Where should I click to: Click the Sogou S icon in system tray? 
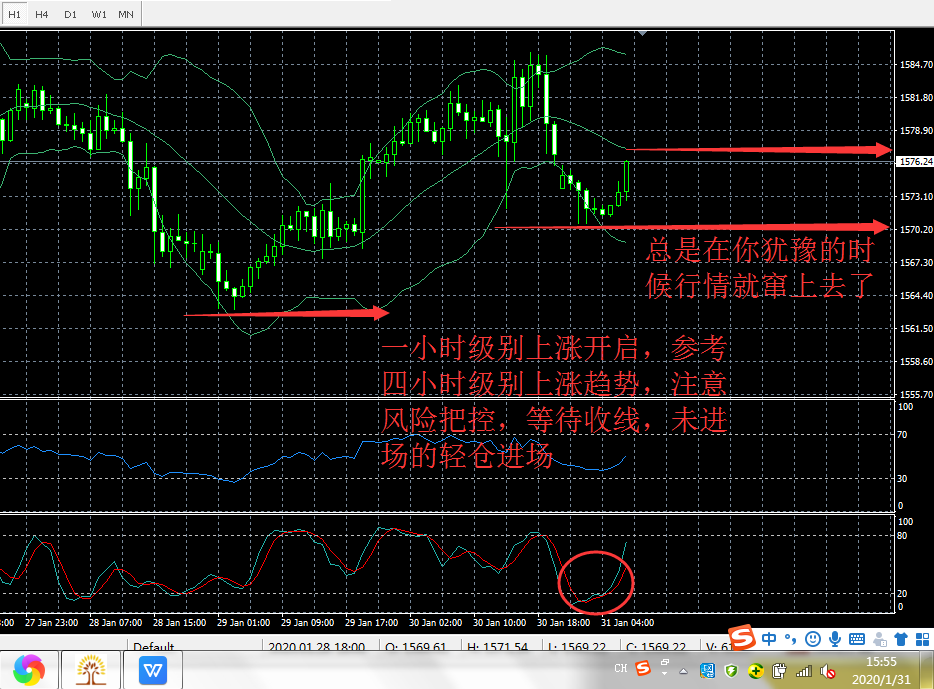point(643,668)
